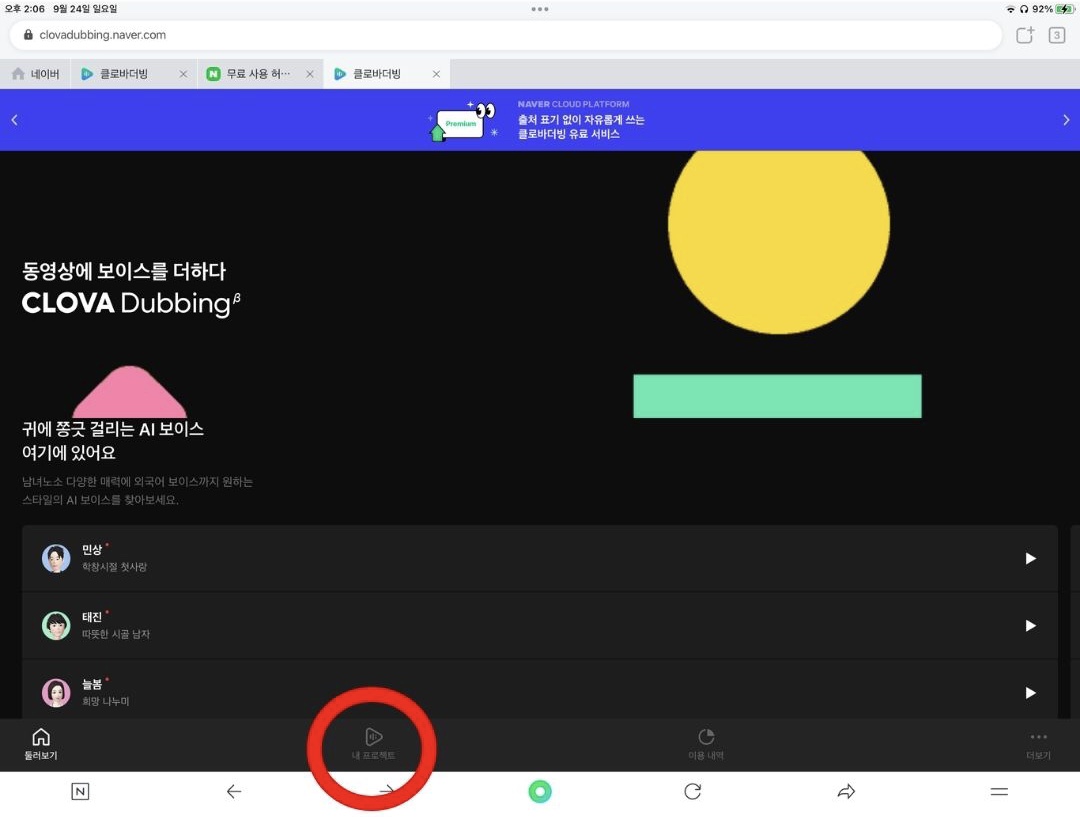The height and width of the screenshot is (817, 1080).
Task: Click heading 귀에 쏭긋 걸리는 AI 보이스
Action: pos(113,429)
